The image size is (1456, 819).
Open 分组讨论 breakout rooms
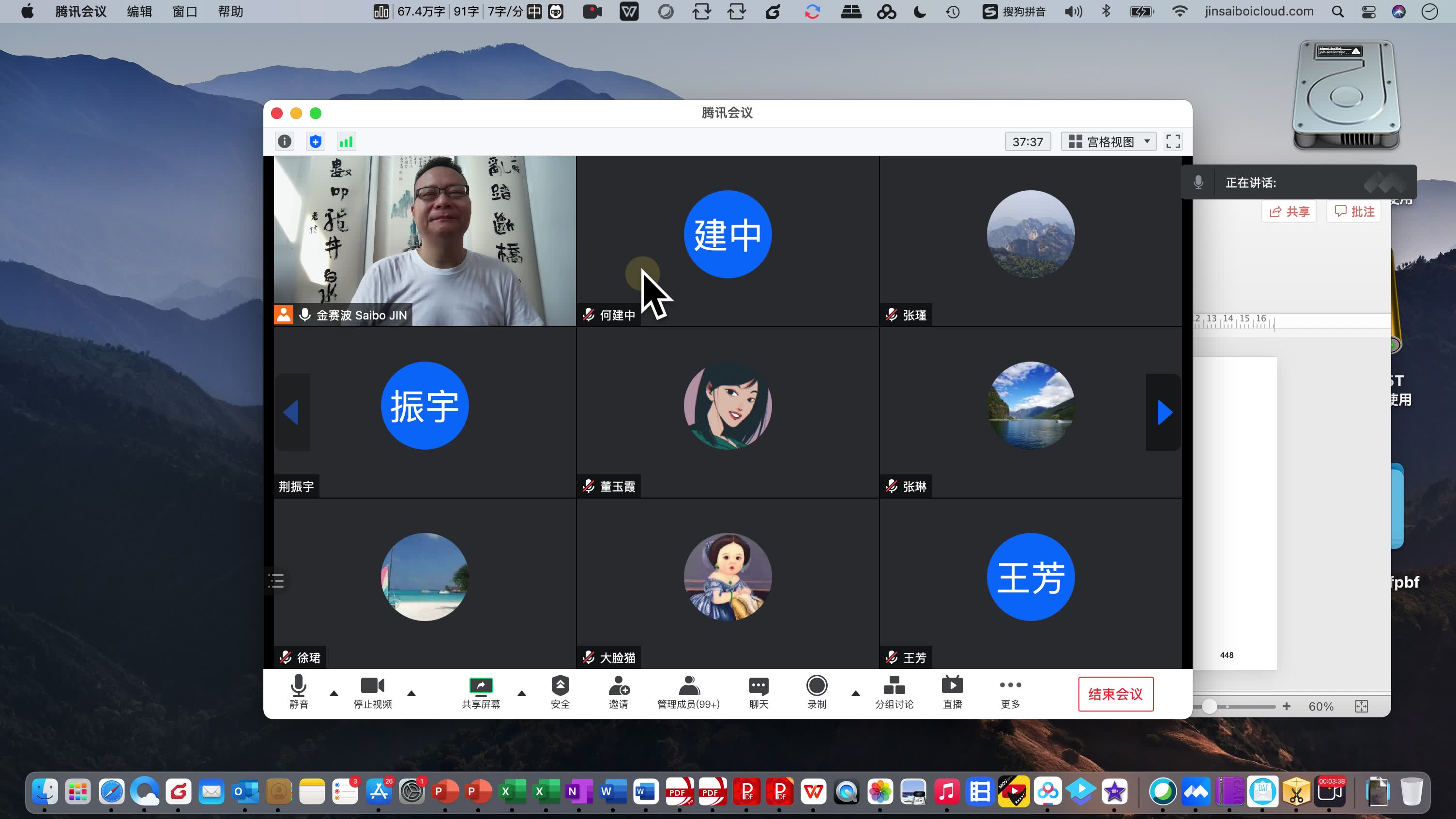[894, 692]
